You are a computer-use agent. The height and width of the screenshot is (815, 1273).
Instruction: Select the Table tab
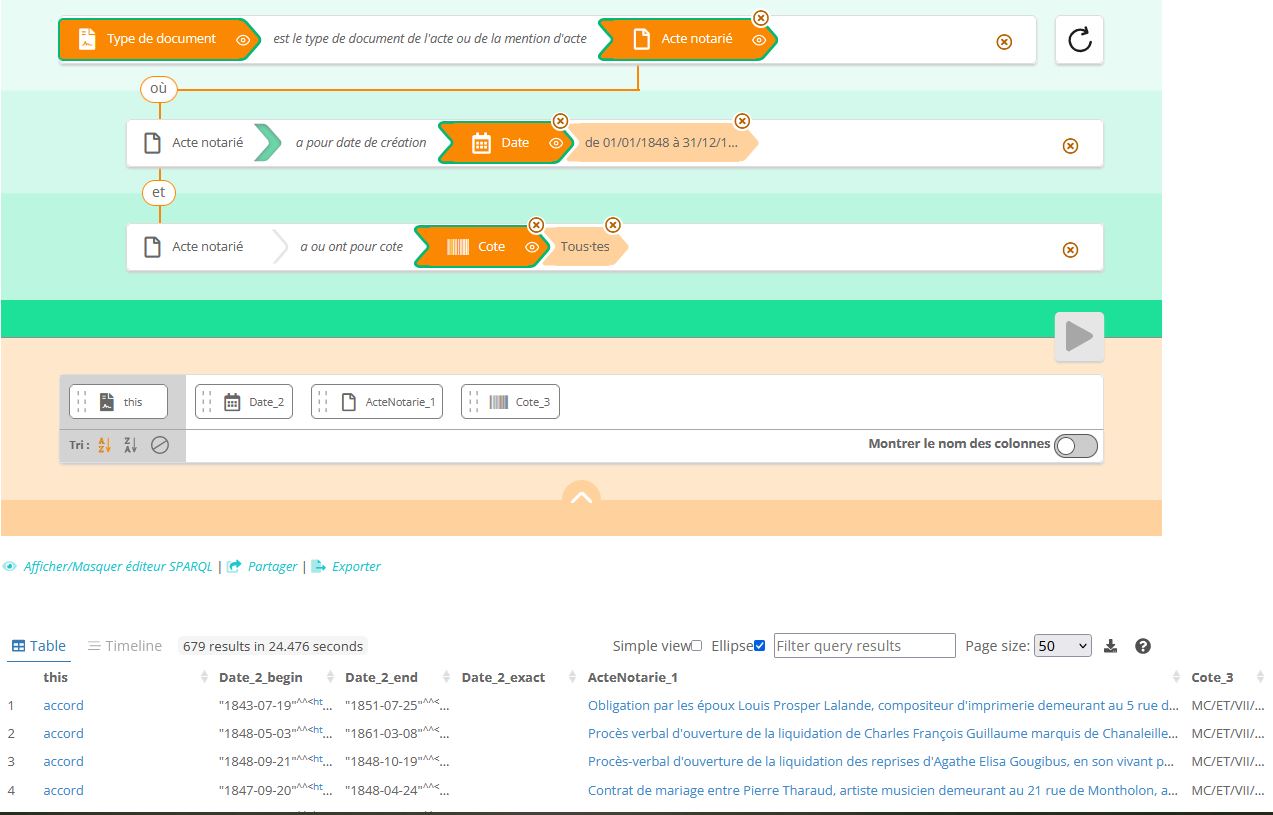[38, 646]
